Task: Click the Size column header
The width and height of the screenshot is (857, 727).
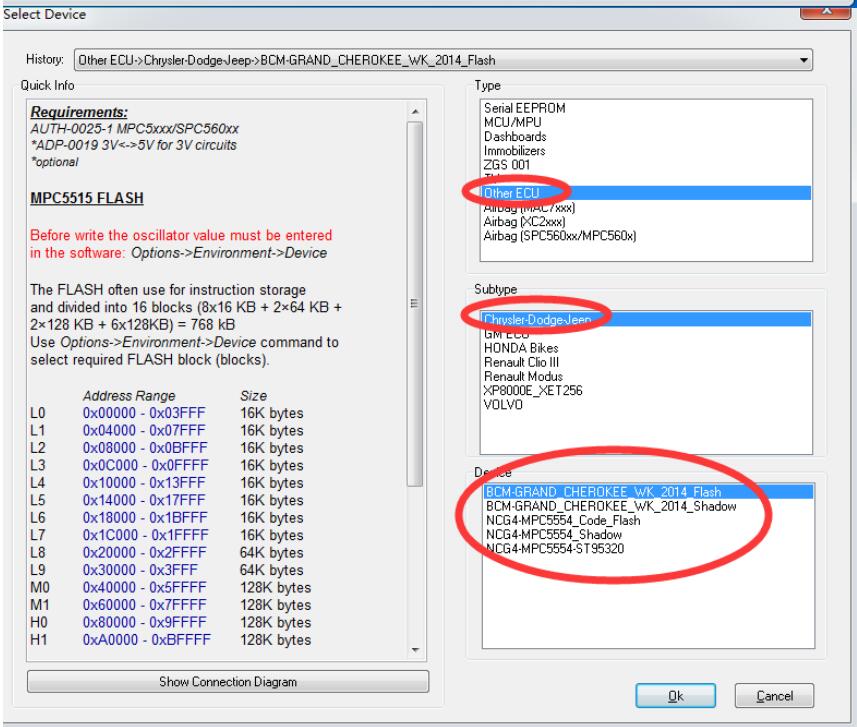Action: (254, 396)
